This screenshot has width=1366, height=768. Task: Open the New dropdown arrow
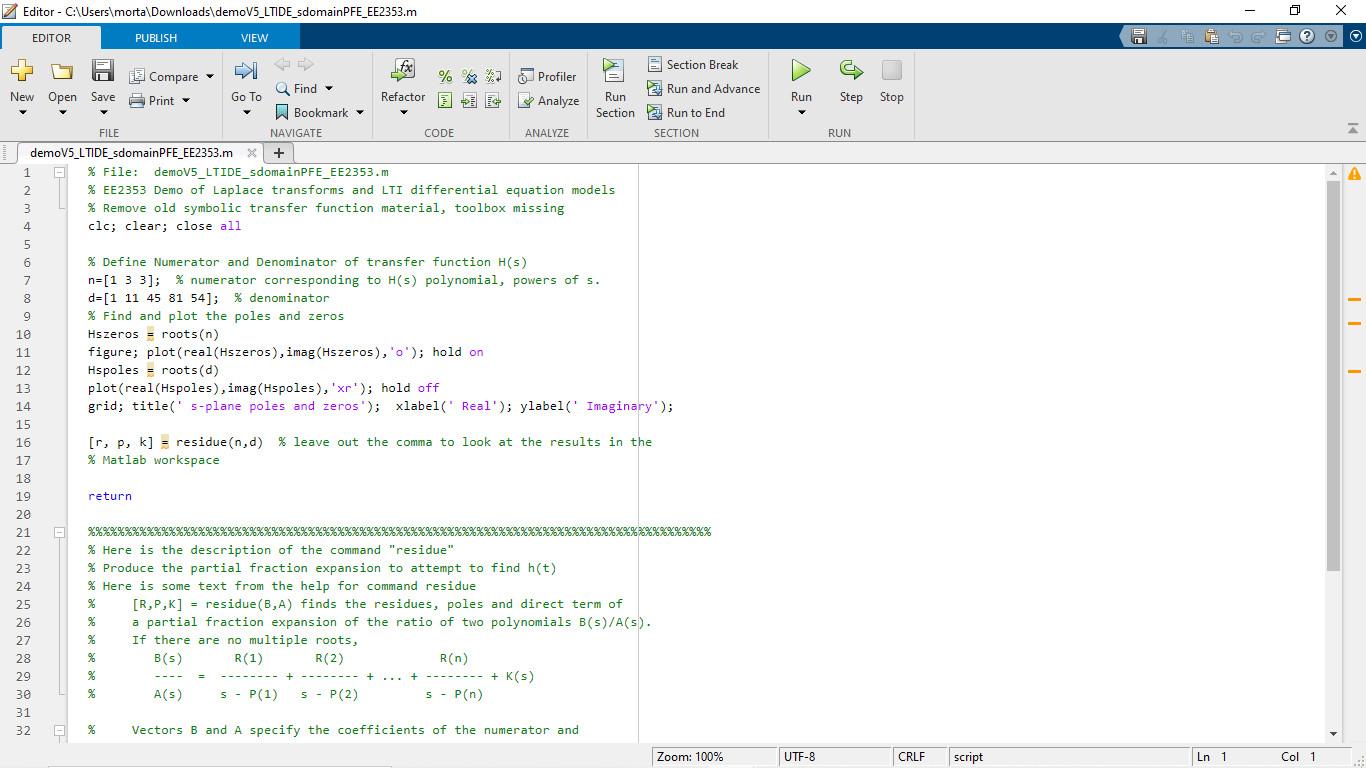[x=22, y=112]
